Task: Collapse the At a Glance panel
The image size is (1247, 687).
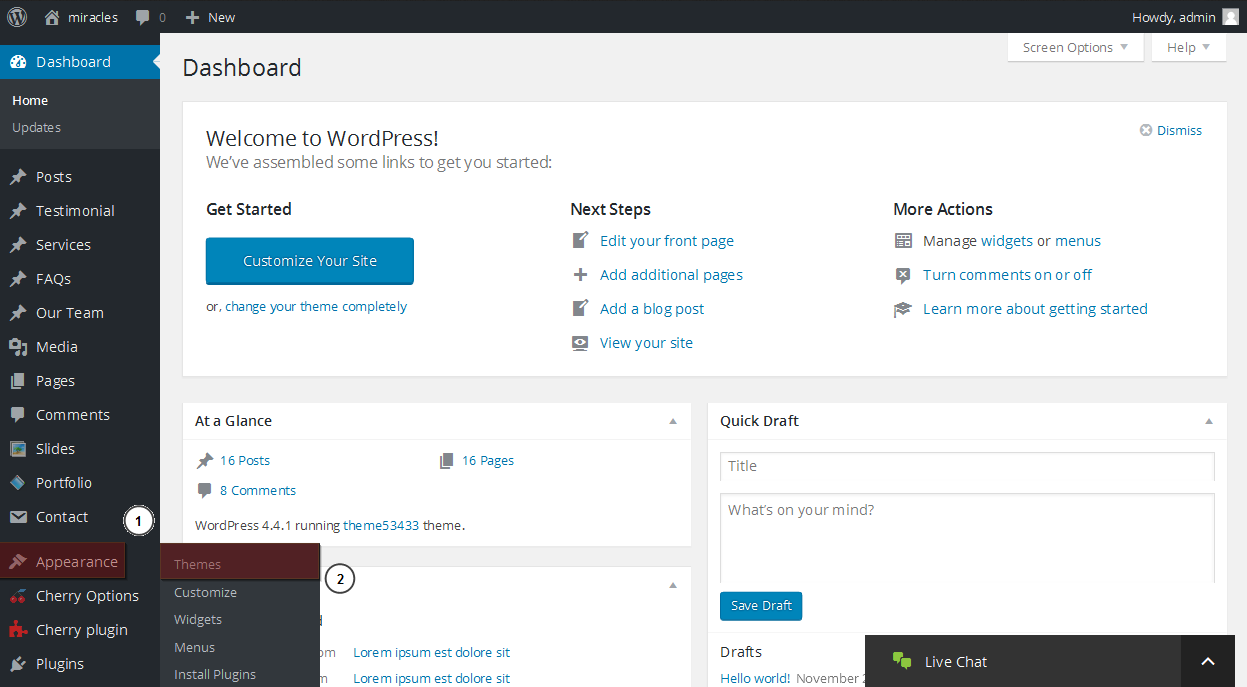Action: 673,421
